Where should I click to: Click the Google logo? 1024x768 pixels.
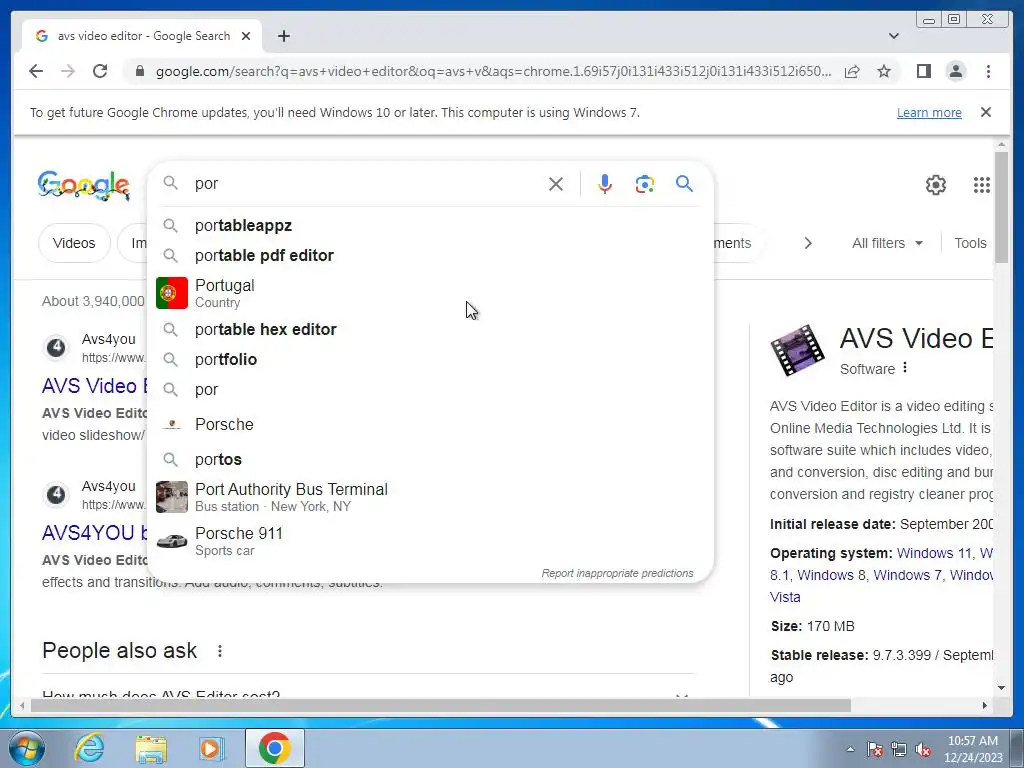(84, 185)
